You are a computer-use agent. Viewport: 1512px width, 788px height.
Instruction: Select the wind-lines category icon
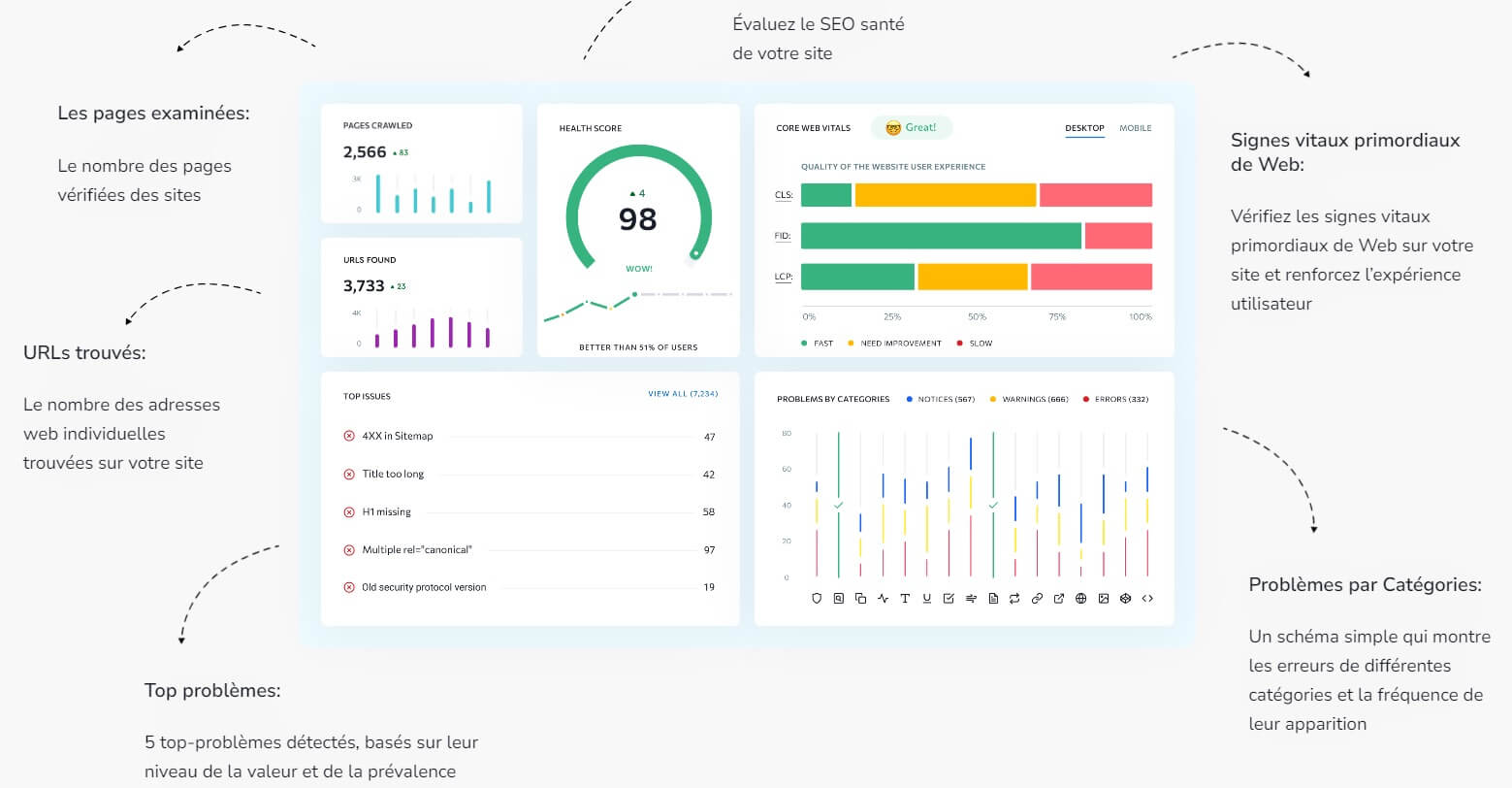(x=971, y=599)
